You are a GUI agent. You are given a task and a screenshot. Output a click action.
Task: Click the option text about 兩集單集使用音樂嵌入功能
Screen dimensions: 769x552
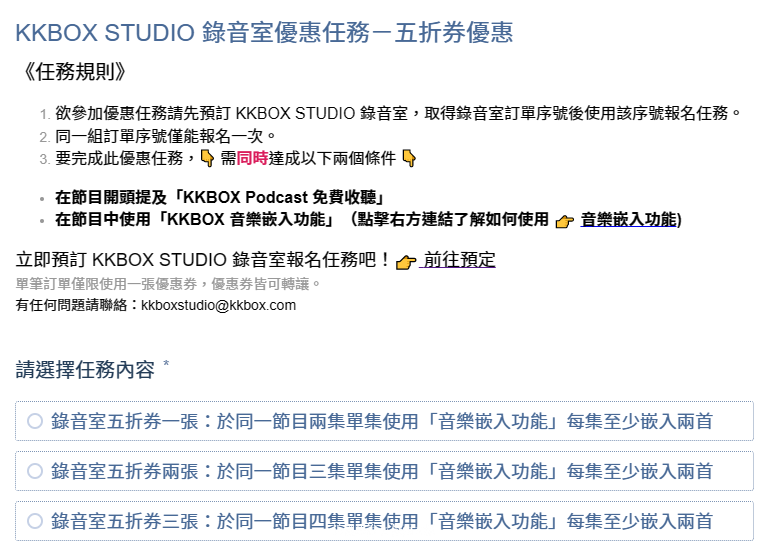click(382, 421)
